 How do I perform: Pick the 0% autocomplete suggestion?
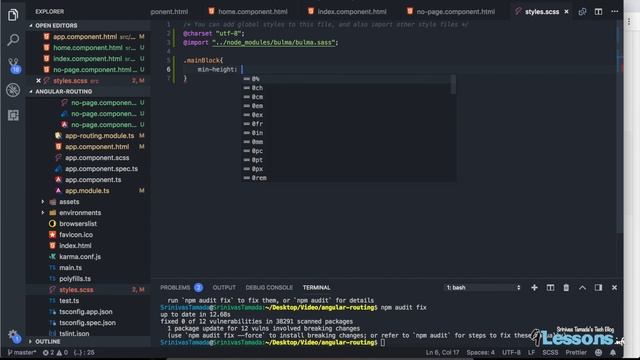point(348,79)
